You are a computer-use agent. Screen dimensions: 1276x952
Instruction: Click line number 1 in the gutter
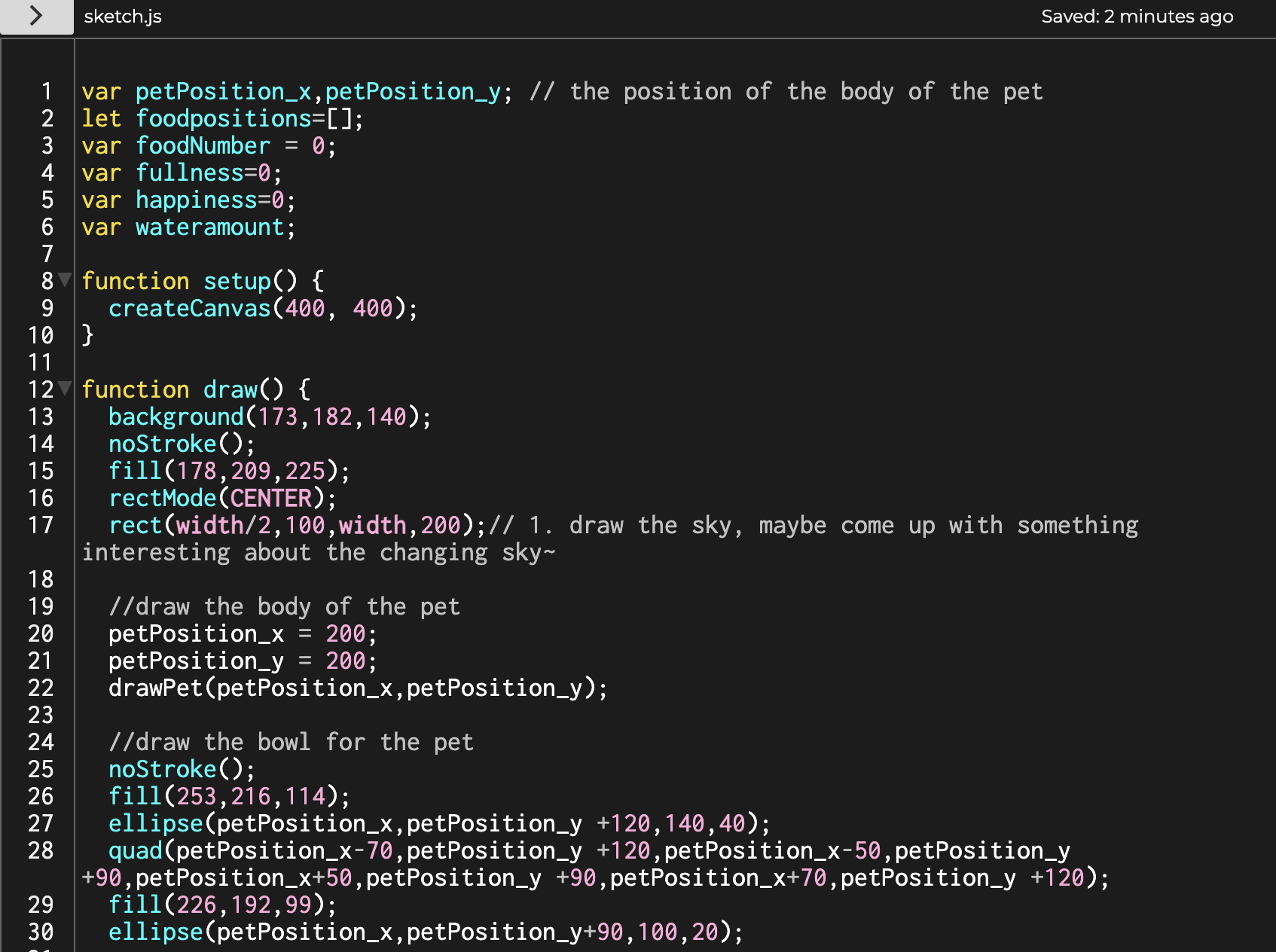47,92
